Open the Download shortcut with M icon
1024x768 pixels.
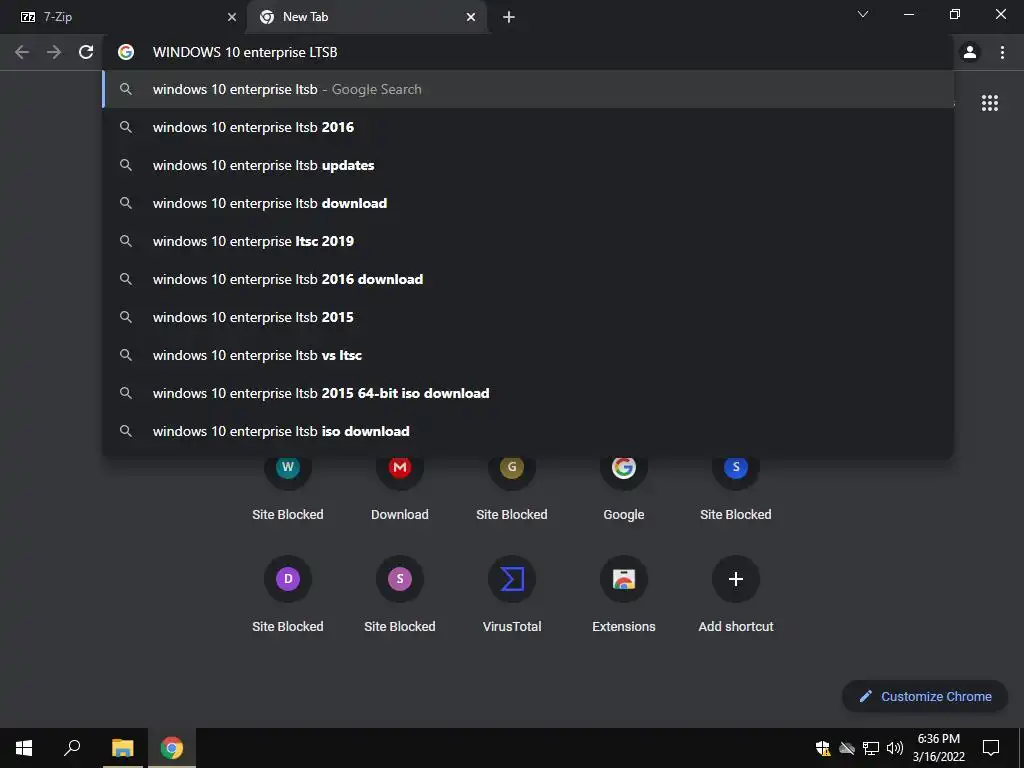point(400,487)
